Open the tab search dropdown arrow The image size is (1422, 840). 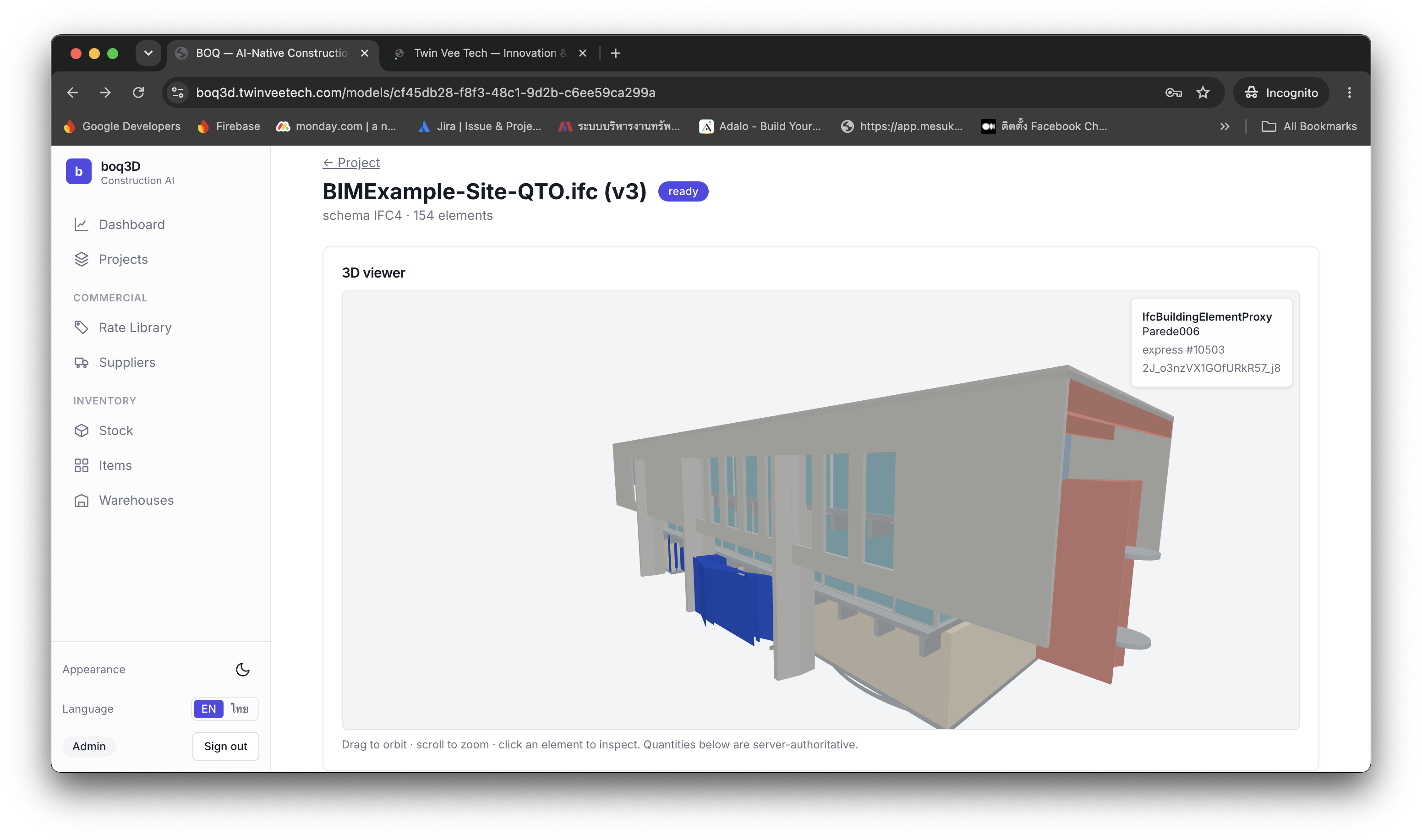[148, 53]
